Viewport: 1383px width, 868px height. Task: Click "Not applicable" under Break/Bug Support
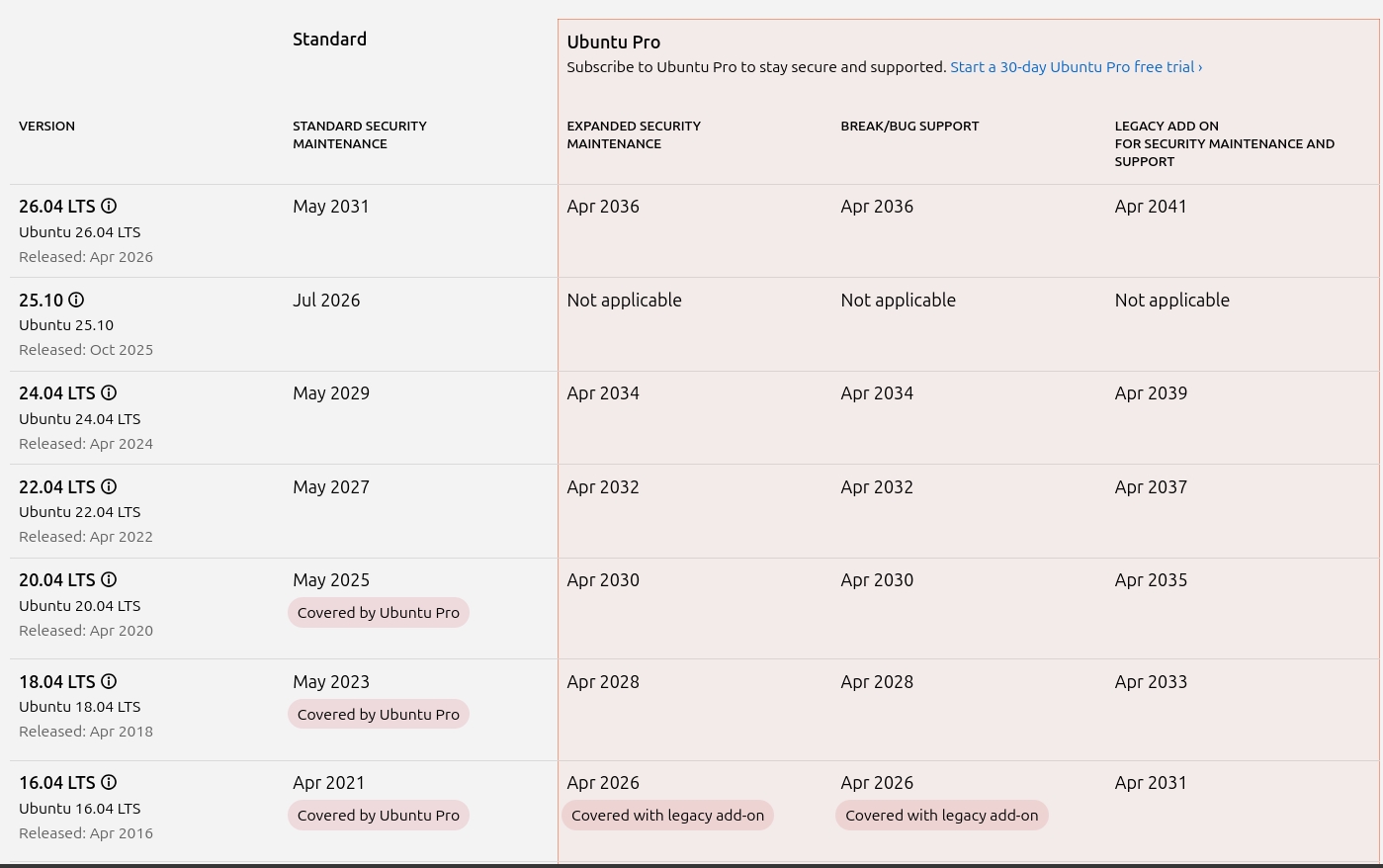point(898,300)
